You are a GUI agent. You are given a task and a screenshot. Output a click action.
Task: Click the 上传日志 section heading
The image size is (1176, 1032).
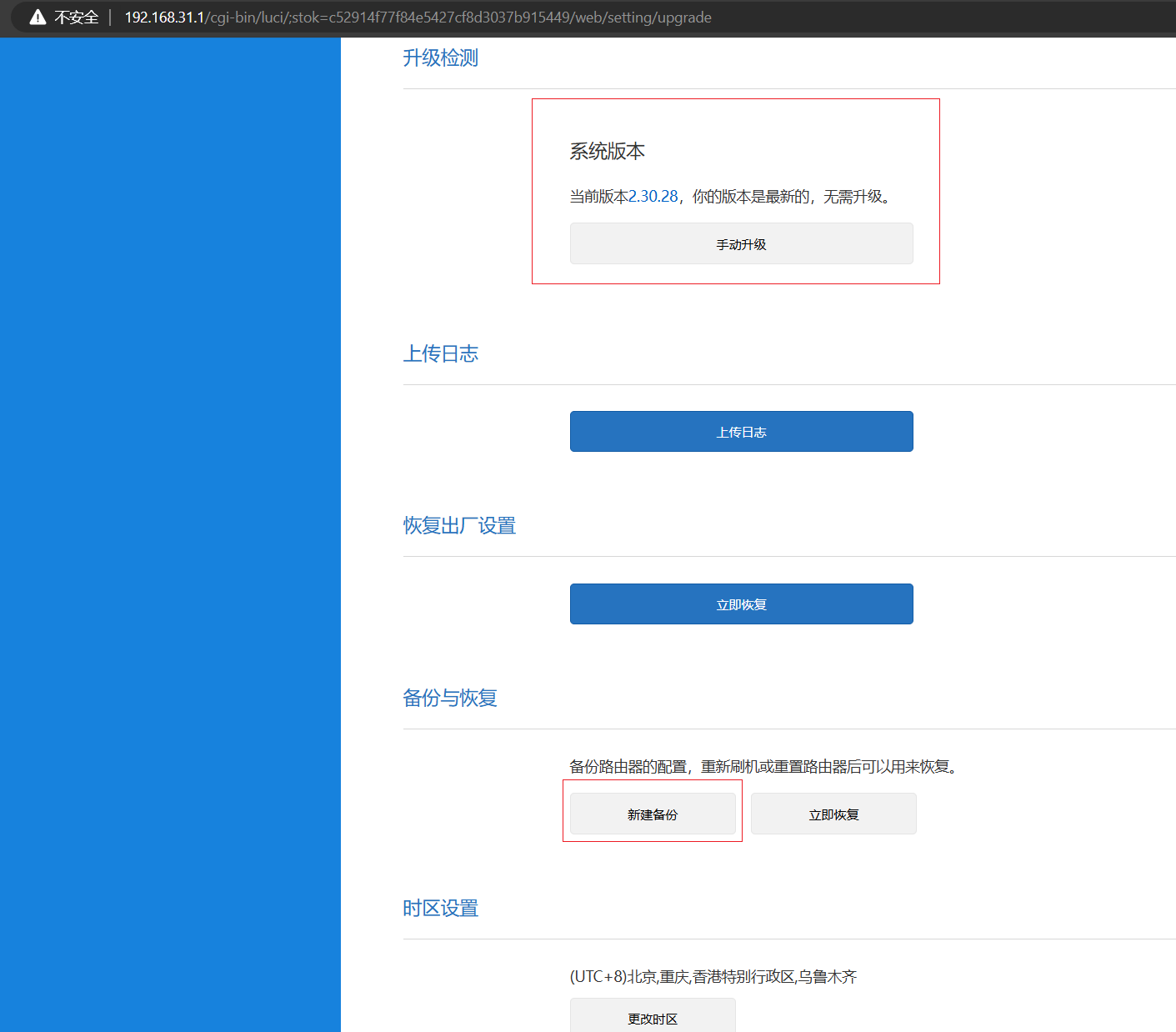(440, 354)
